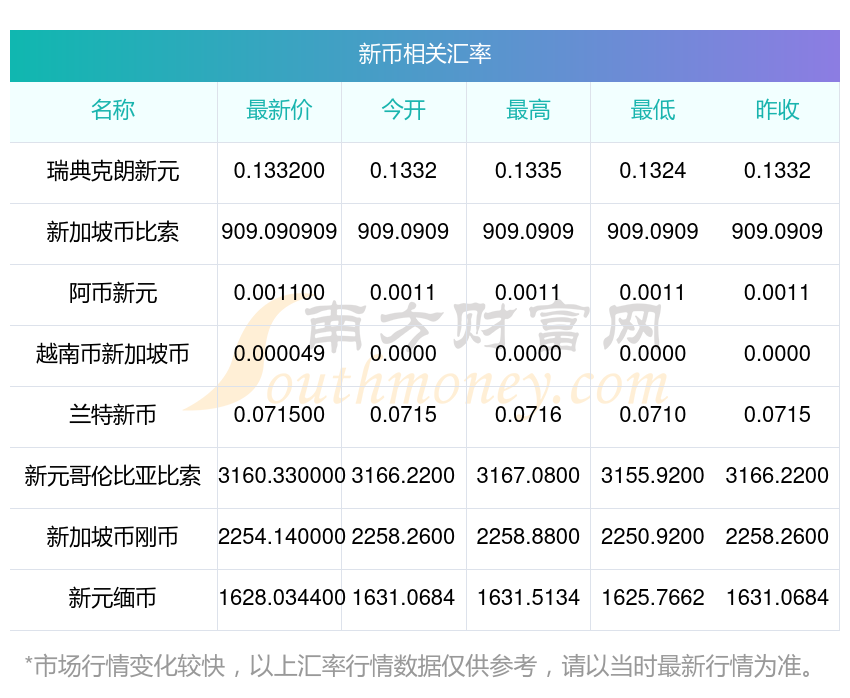
Task: Click 新元缅币 昨收 value 1631.0684
Action: click(x=777, y=598)
